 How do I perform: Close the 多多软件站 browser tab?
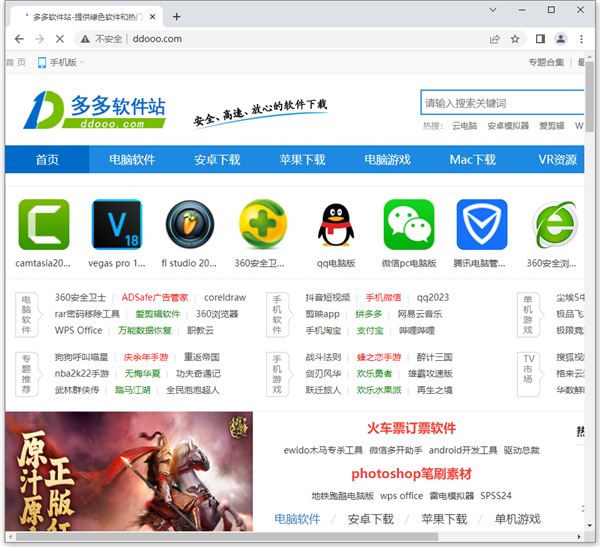[x=152, y=16]
